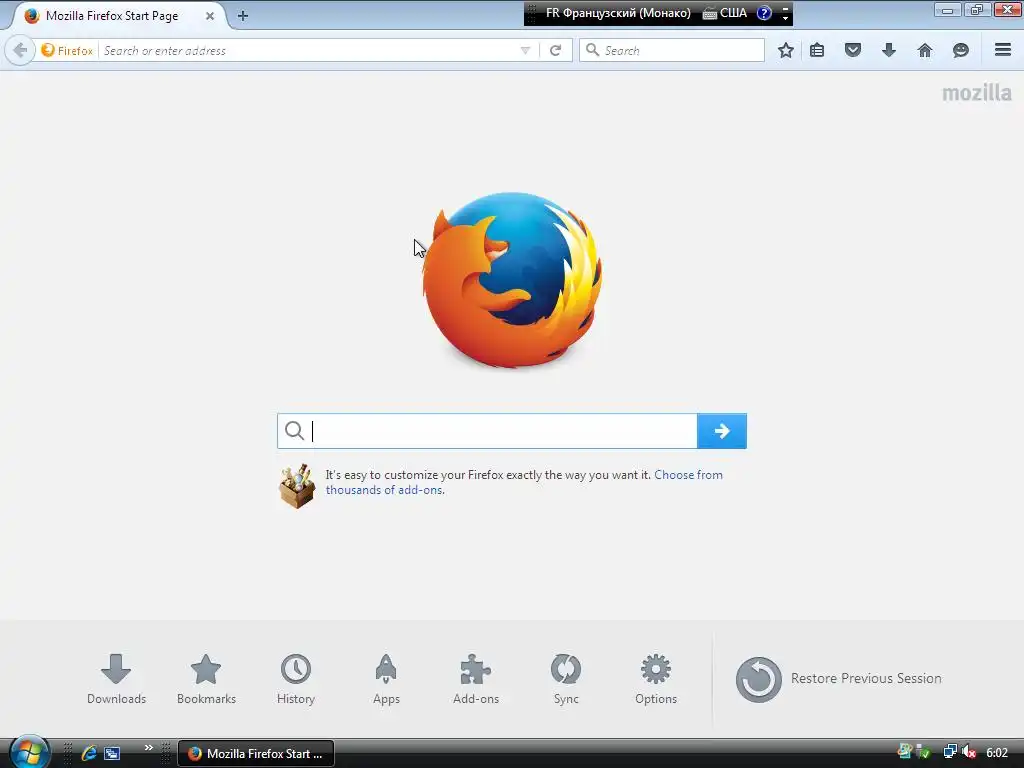Expand the address bar history dropdown
Image resolution: width=1024 pixels, height=768 pixels.
tap(525, 50)
